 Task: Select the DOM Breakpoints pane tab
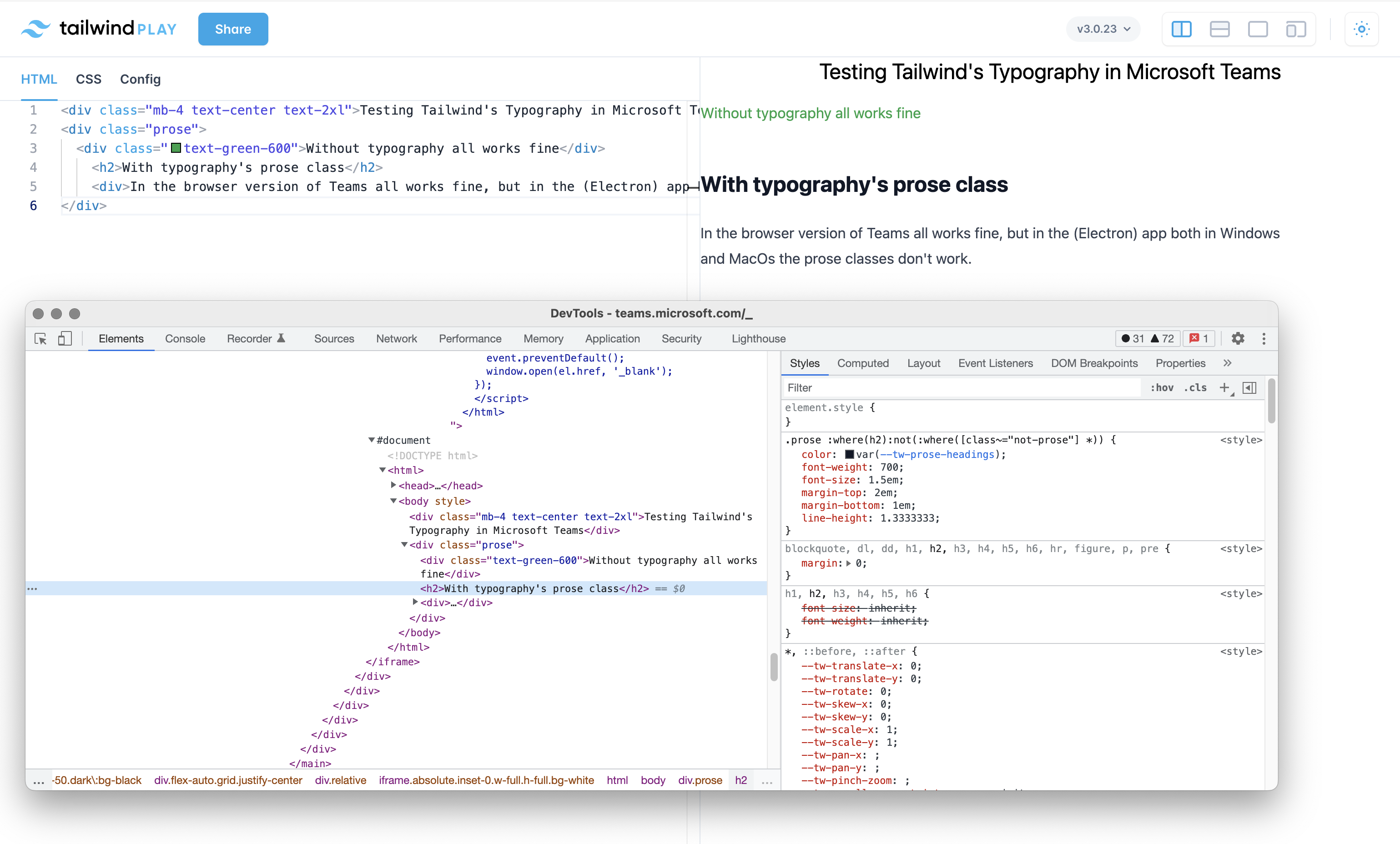[1094, 363]
